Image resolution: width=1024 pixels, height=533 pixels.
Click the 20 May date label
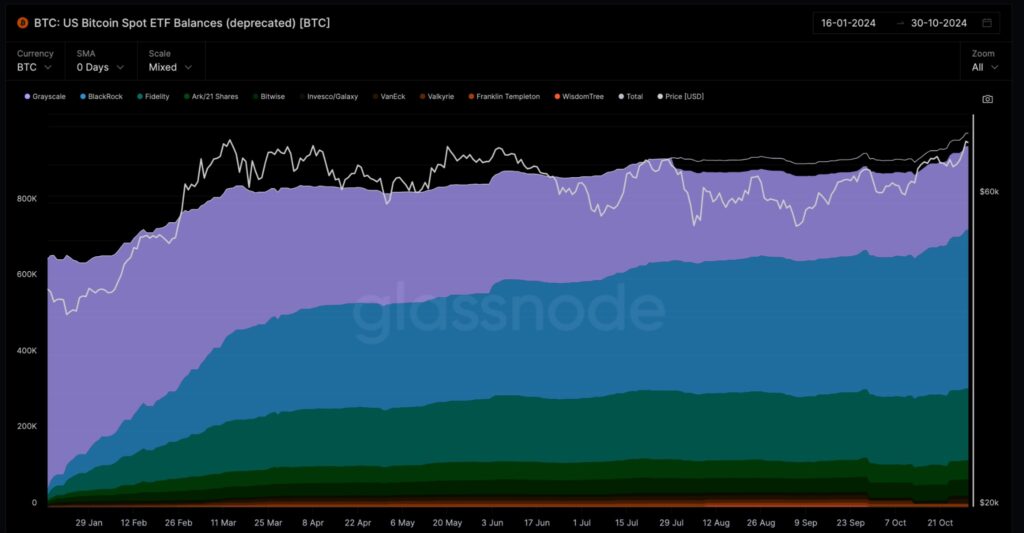pyautogui.click(x=447, y=523)
